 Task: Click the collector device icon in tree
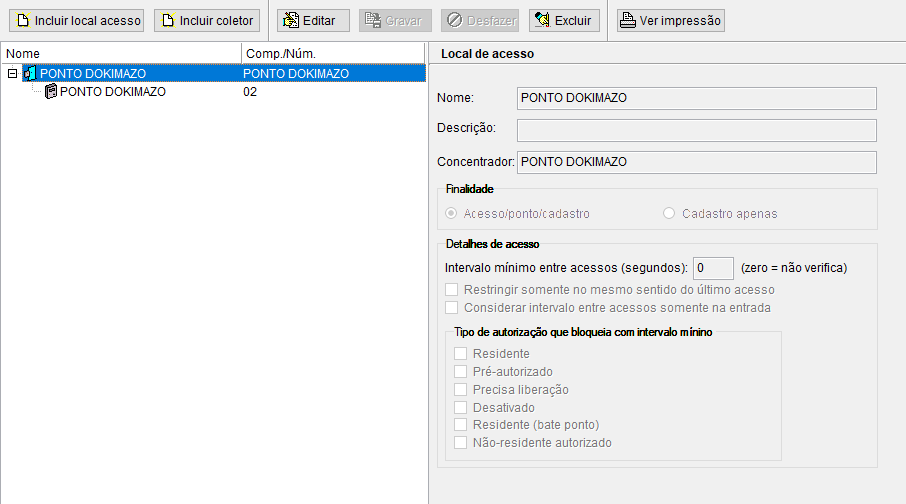click(x=50, y=92)
